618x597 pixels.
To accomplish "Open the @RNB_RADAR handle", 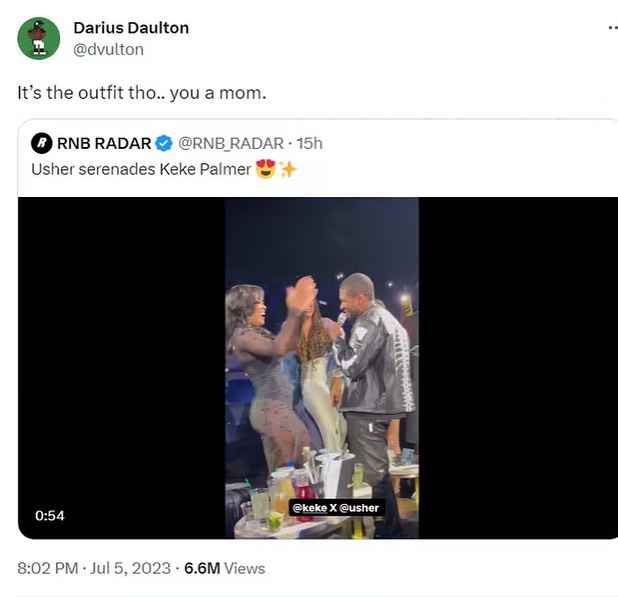I will pos(231,143).
